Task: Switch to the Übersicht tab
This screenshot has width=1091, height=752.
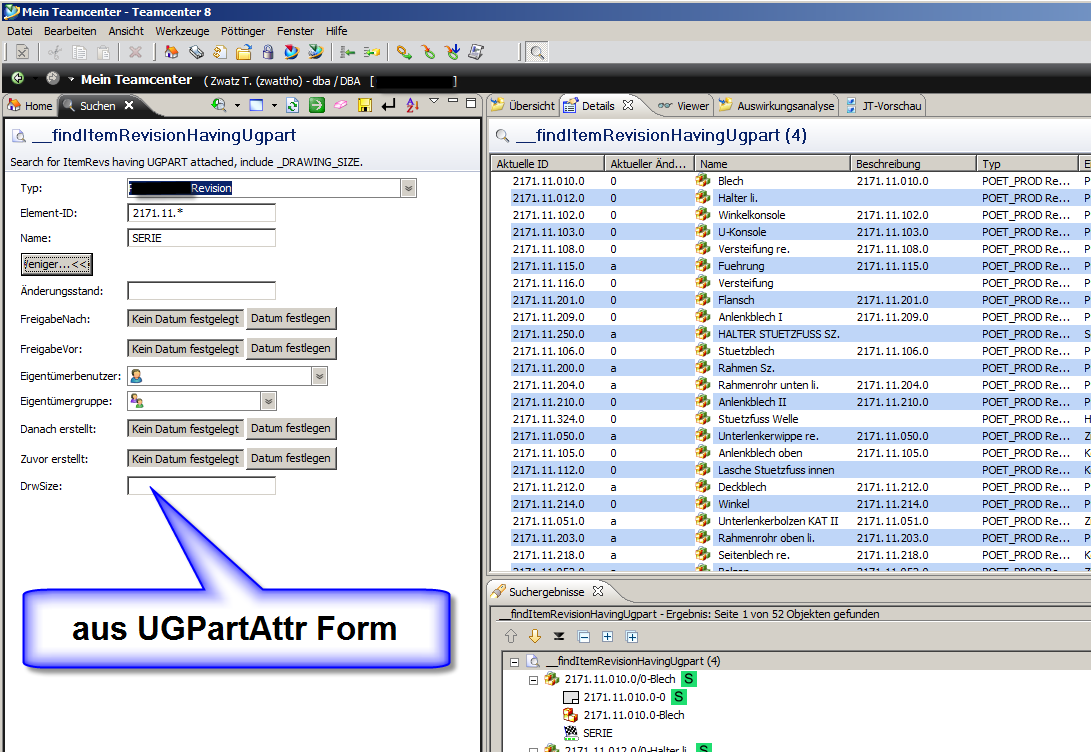Action: tap(523, 106)
